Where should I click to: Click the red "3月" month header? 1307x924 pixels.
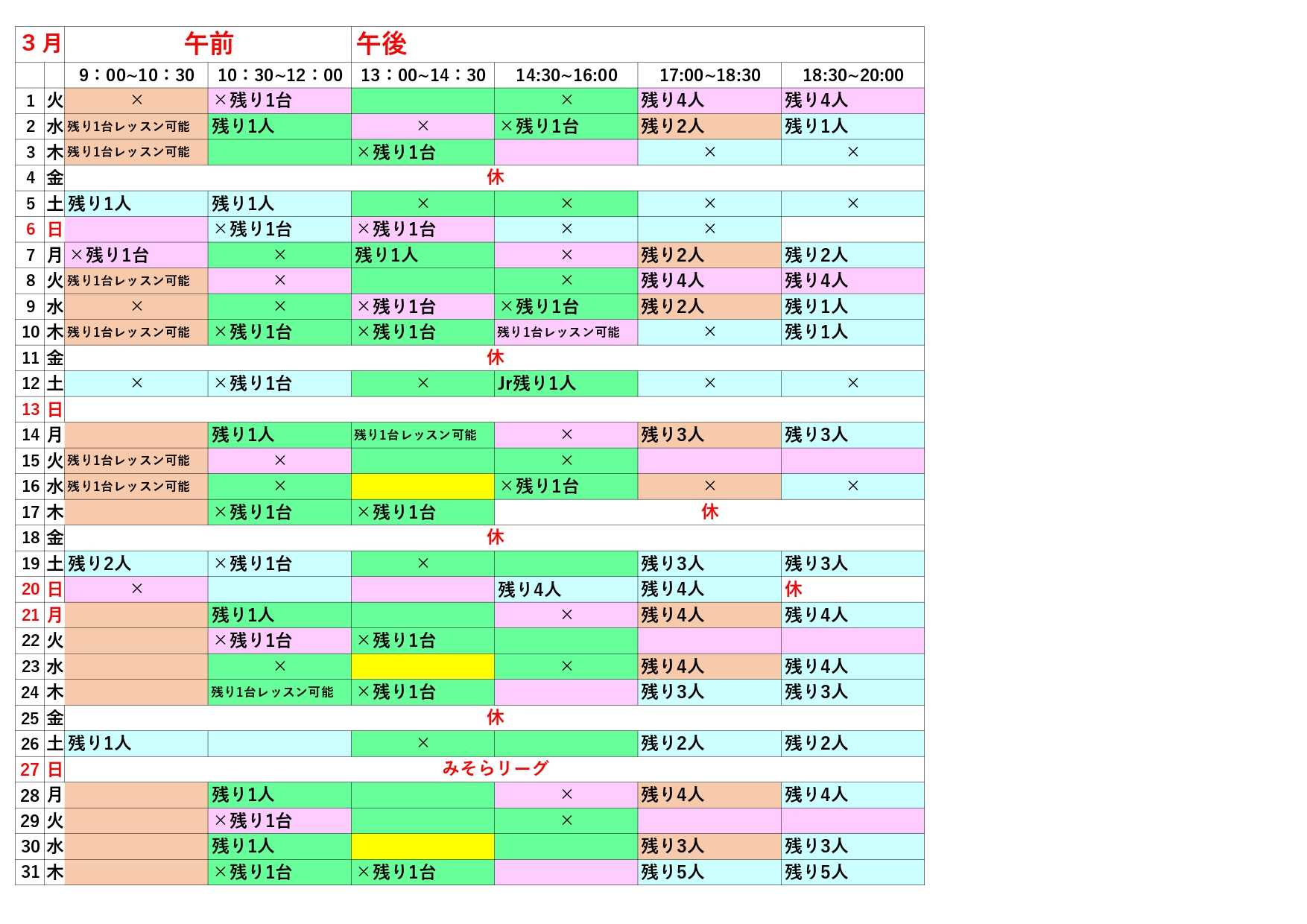(x=41, y=43)
